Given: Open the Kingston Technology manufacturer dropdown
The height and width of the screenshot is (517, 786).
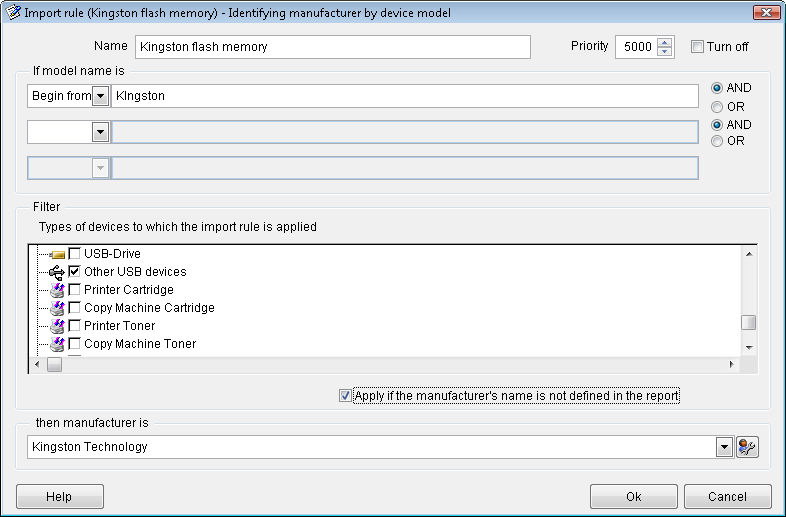Looking at the screenshot, I should point(724,447).
